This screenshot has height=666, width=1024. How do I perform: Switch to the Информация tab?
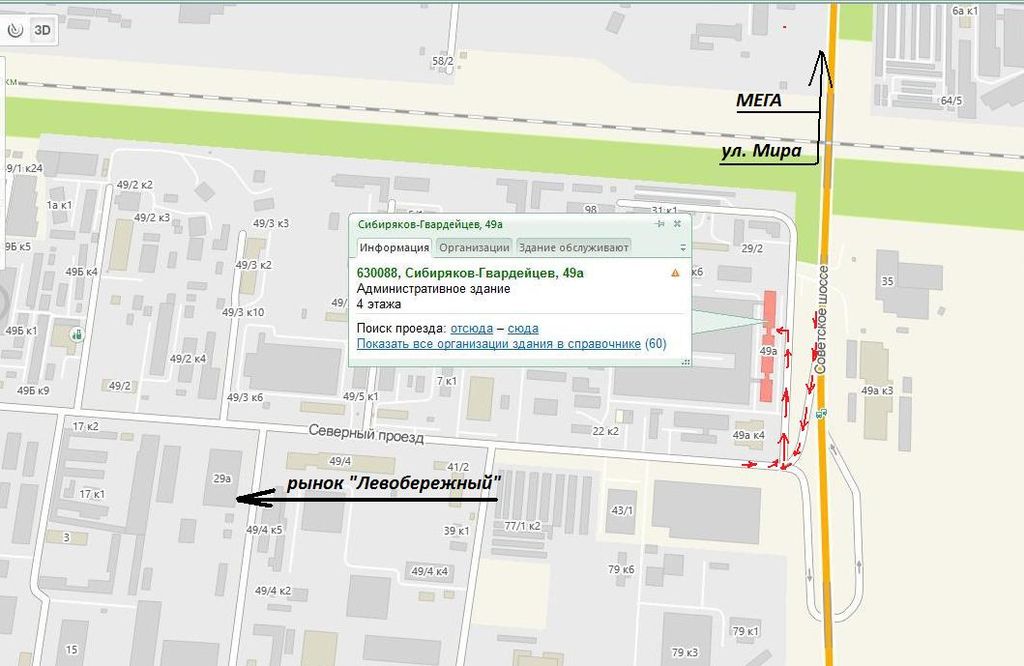tap(394, 247)
